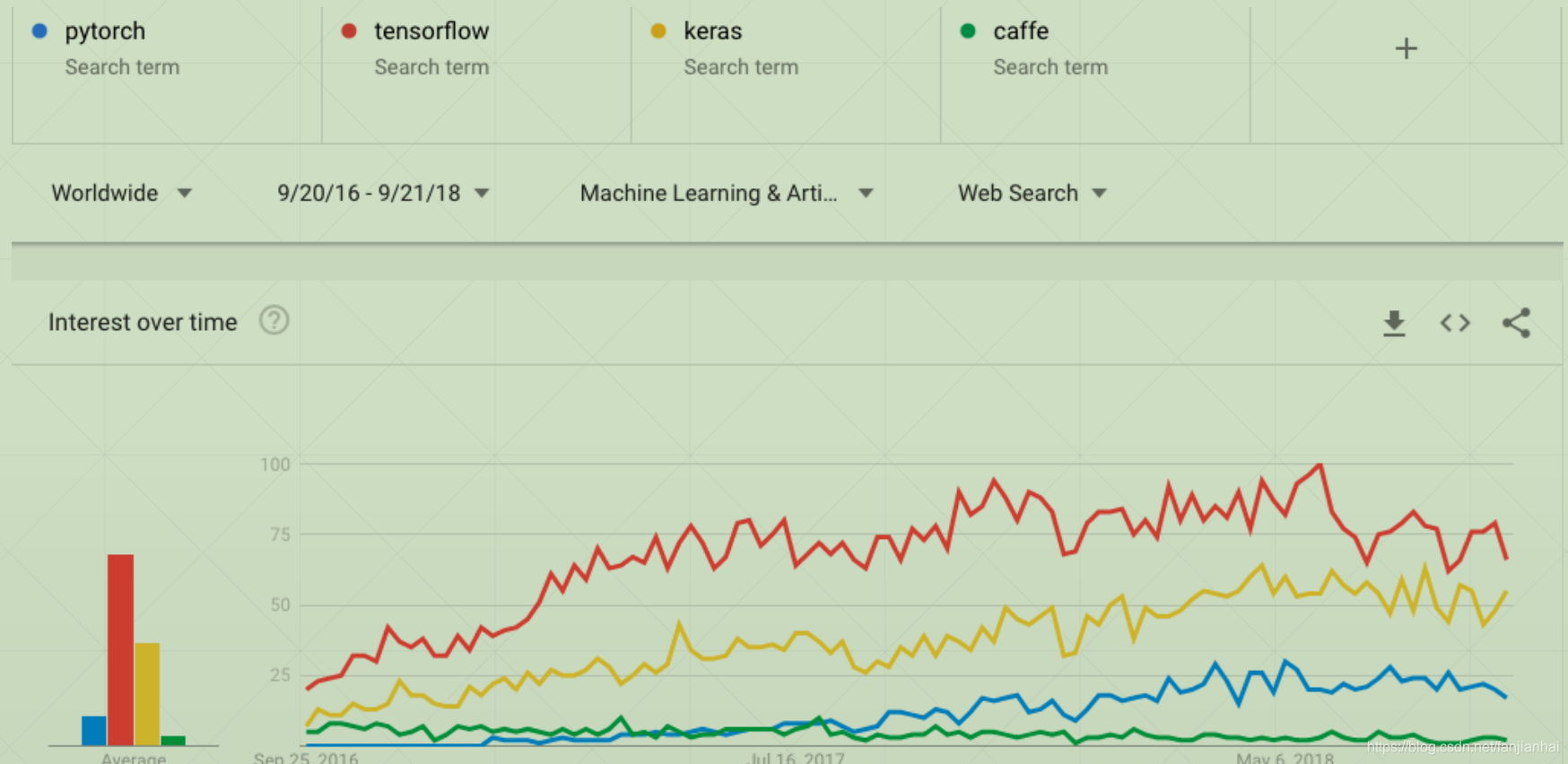Viewport: 1568px width, 764px height.
Task: Select the tensorflow search term box
Action: (x=476, y=74)
